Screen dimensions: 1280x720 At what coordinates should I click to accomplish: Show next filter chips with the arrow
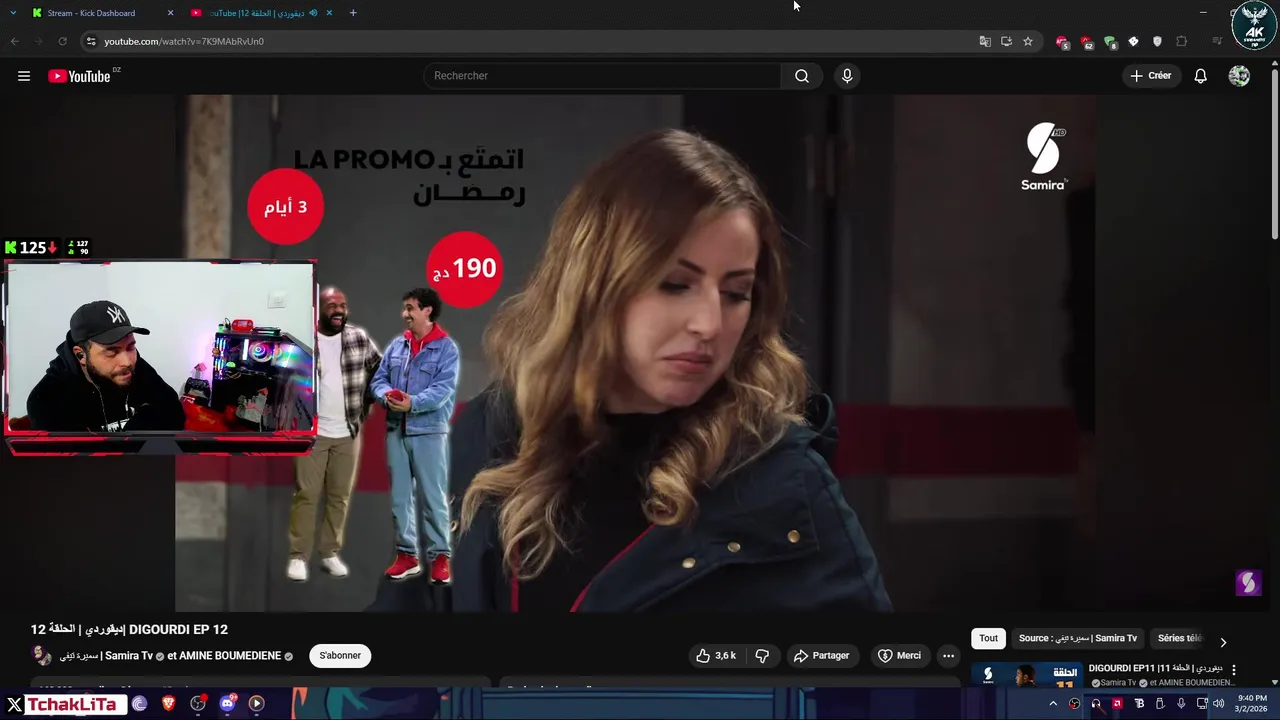[x=1223, y=642]
